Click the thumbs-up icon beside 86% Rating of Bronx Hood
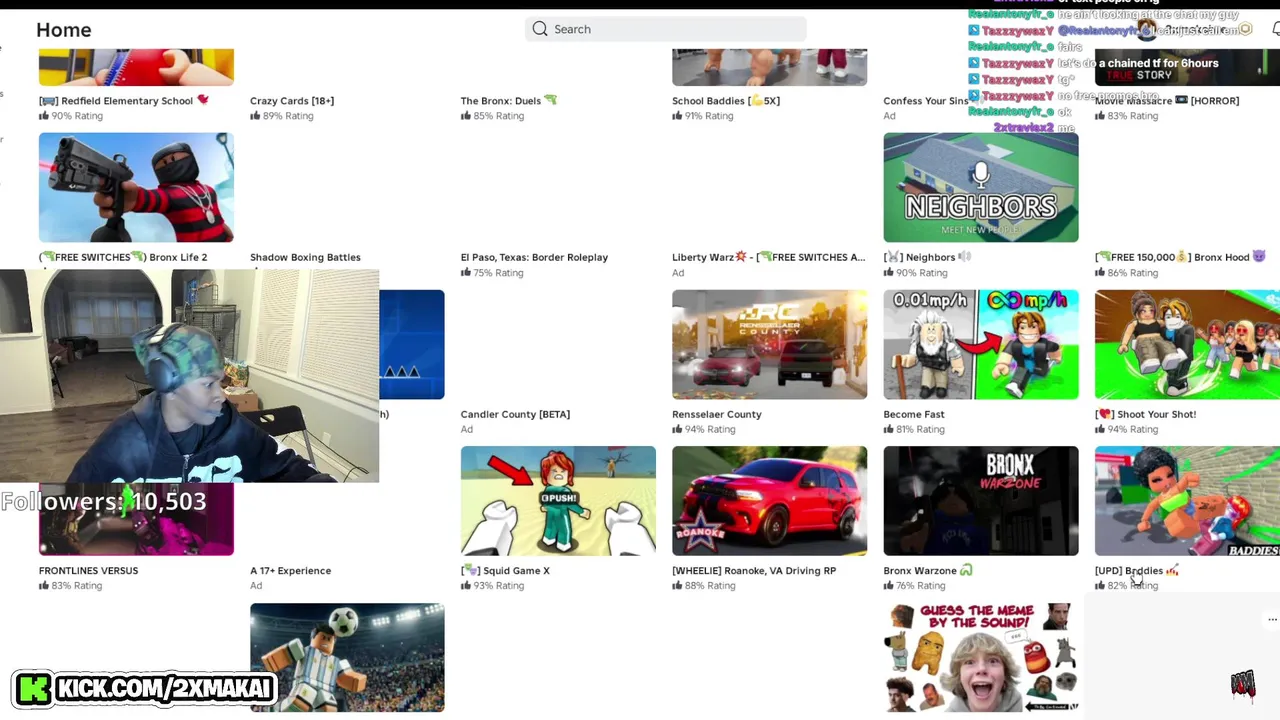 (1100, 272)
